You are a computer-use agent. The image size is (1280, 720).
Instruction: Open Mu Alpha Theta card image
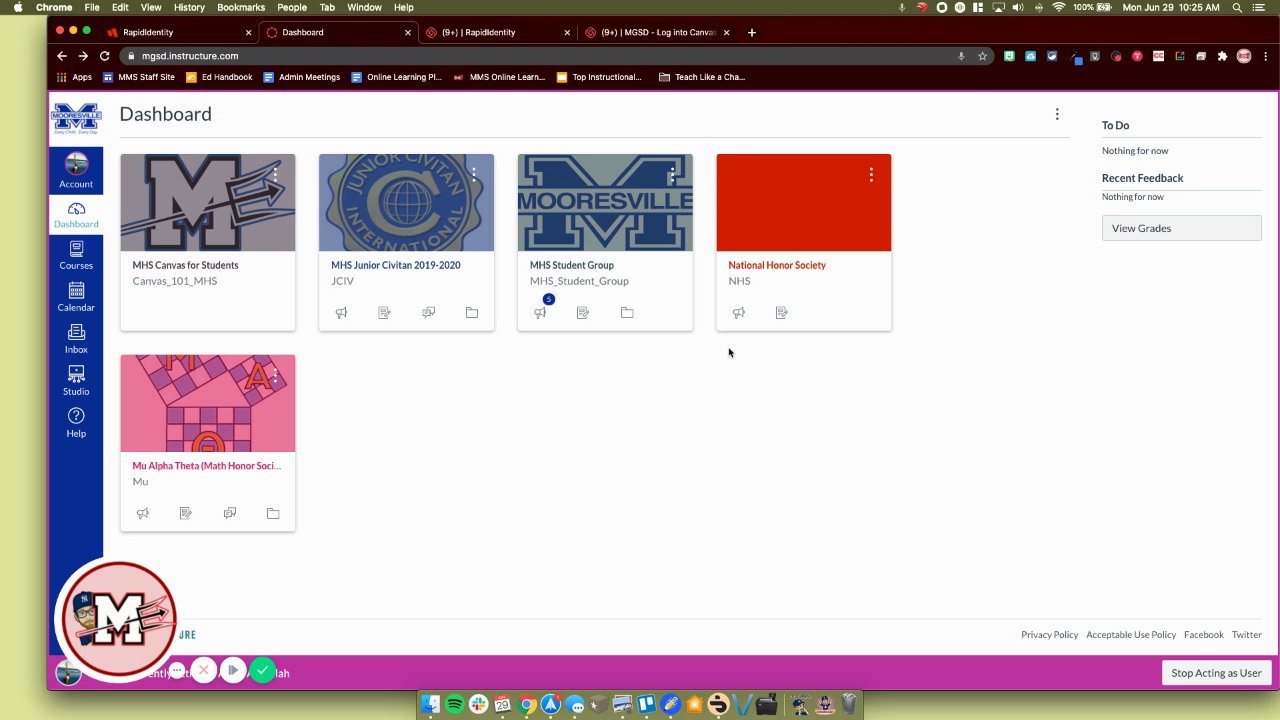[x=208, y=403]
